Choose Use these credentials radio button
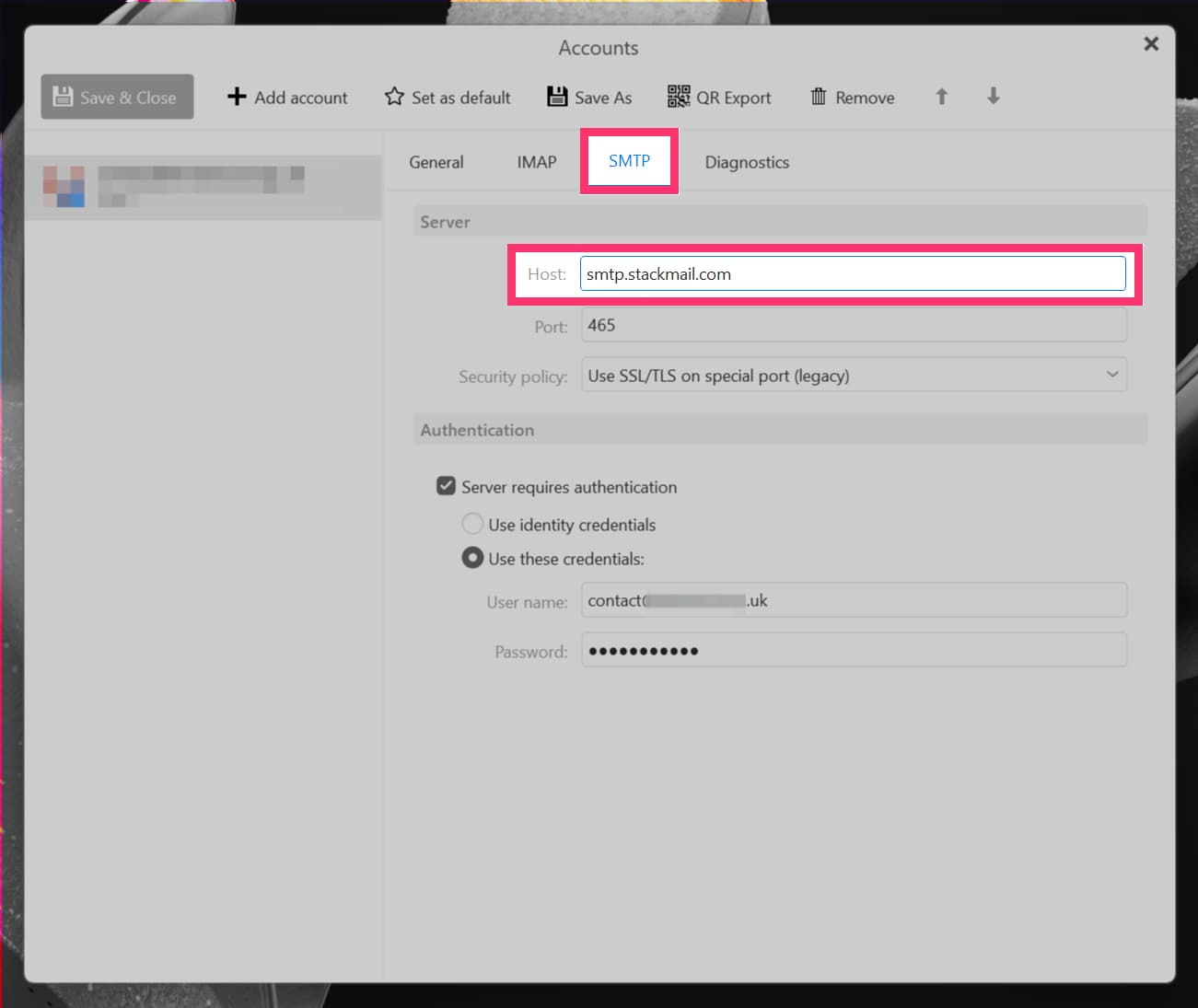 click(472, 558)
